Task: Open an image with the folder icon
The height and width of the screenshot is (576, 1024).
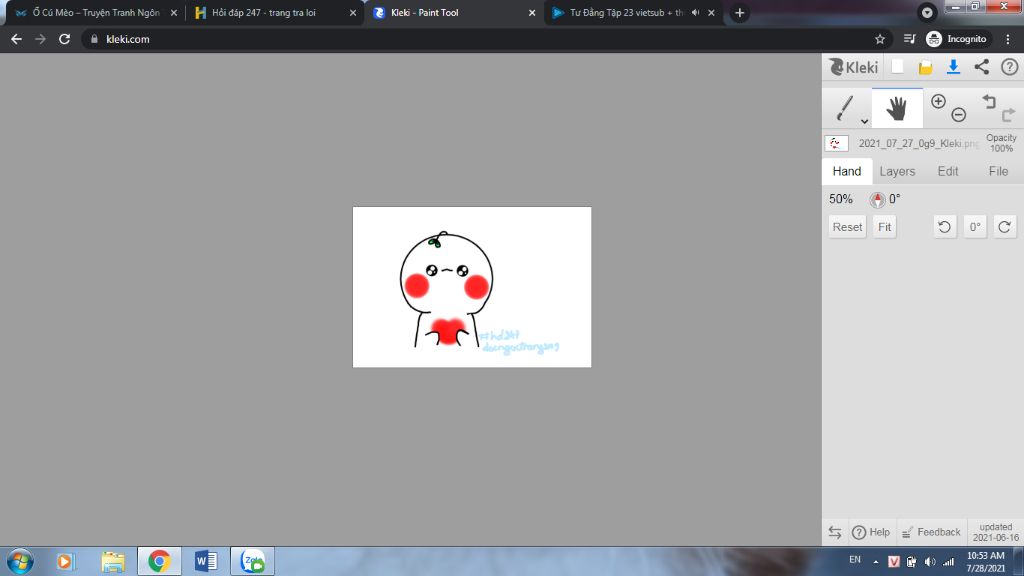Action: 925,67
